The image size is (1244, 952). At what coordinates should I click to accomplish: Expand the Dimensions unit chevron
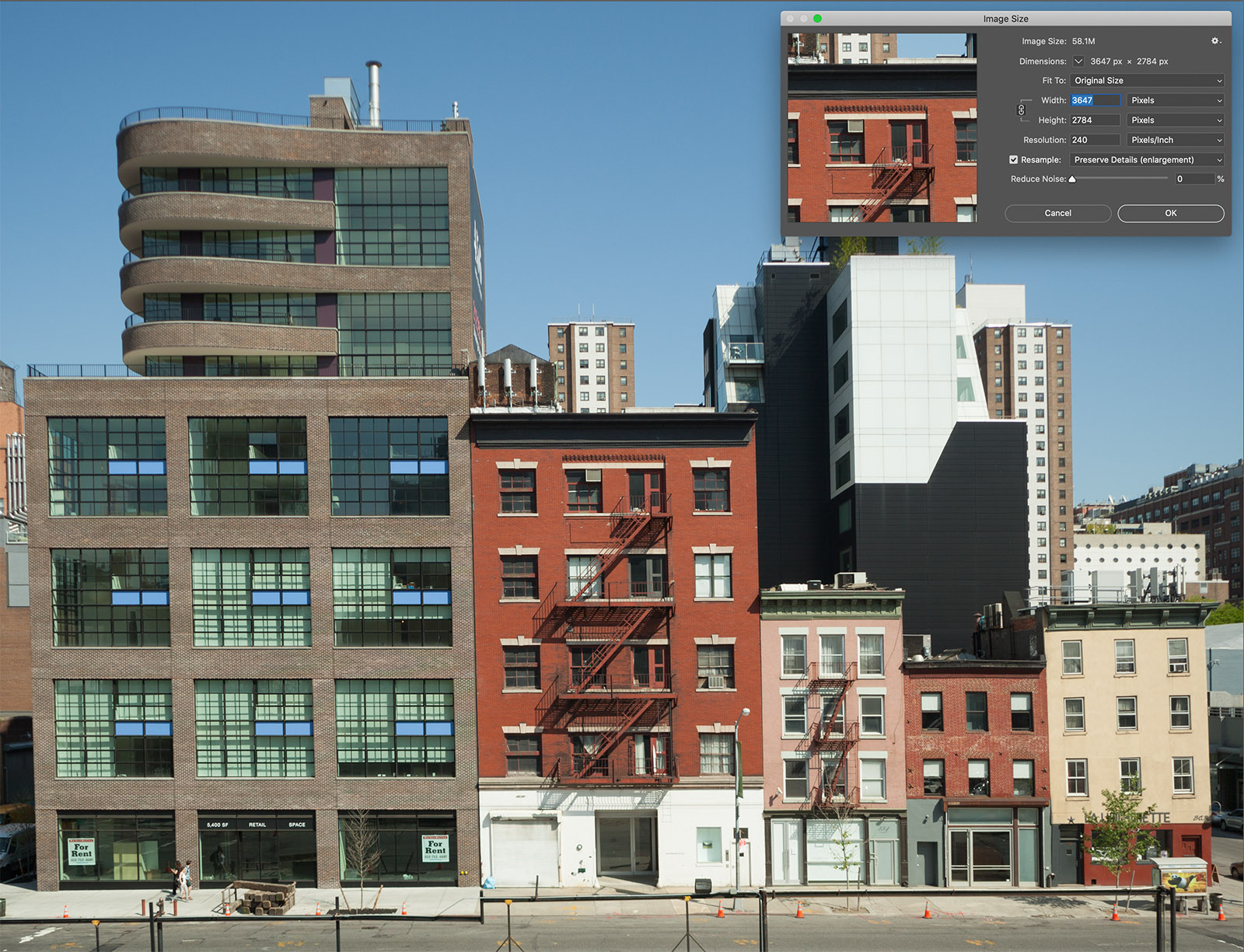1078,61
